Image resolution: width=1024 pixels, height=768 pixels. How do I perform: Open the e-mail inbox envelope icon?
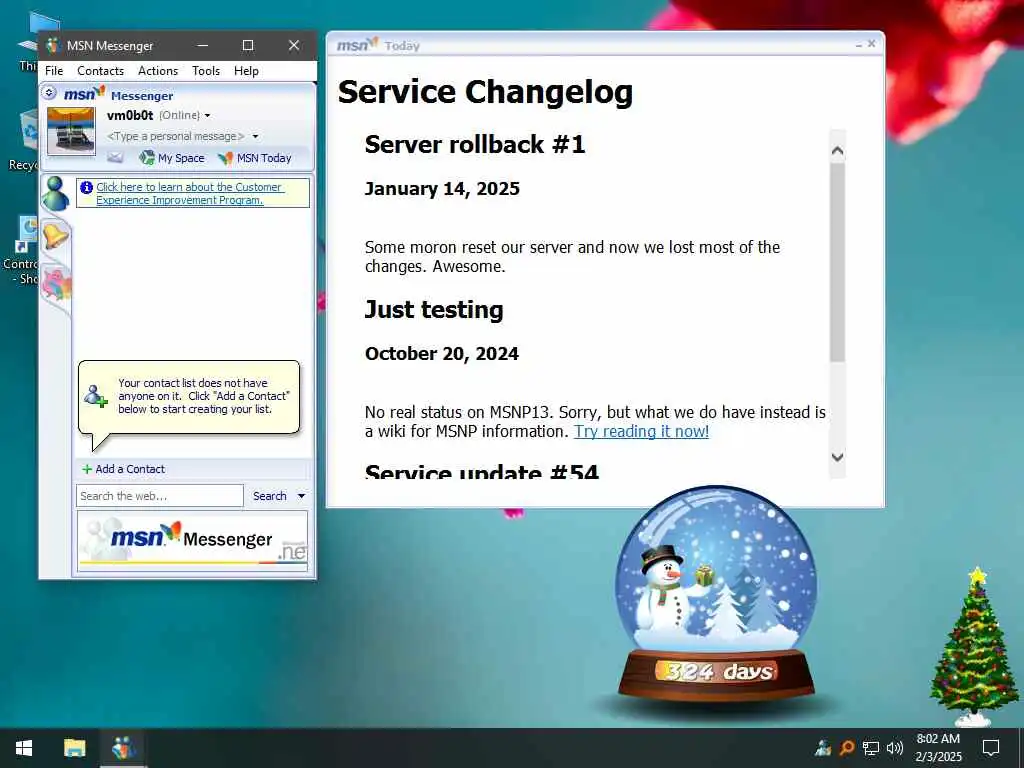[115, 157]
